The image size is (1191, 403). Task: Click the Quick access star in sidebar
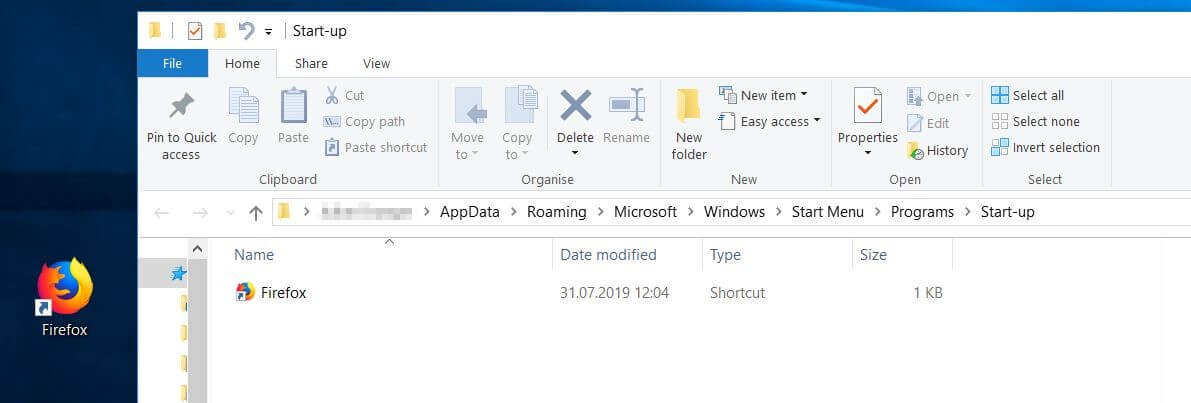(x=178, y=273)
